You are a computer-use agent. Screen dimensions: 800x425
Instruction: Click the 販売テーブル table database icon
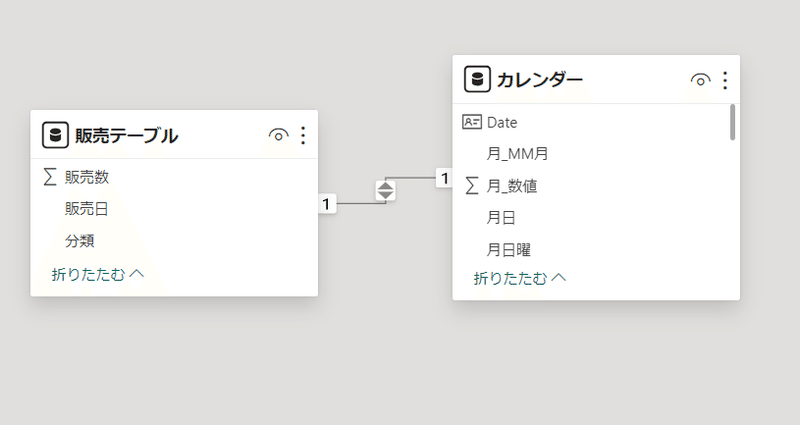coord(55,135)
